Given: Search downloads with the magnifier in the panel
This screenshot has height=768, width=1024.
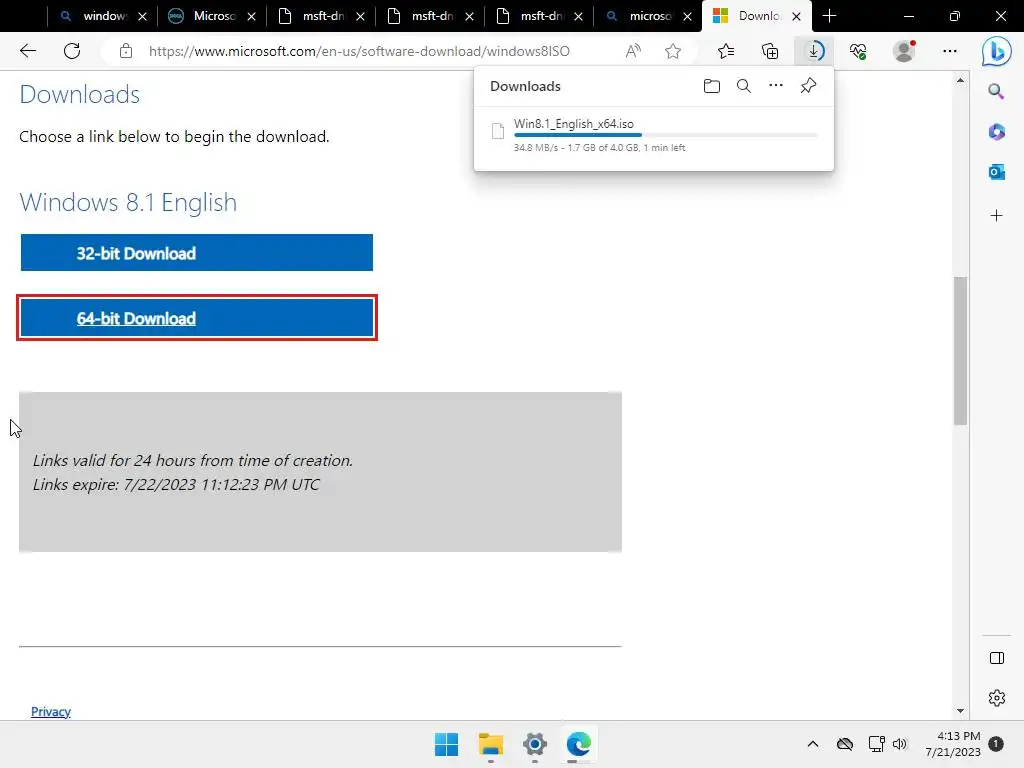Looking at the screenshot, I should [744, 86].
